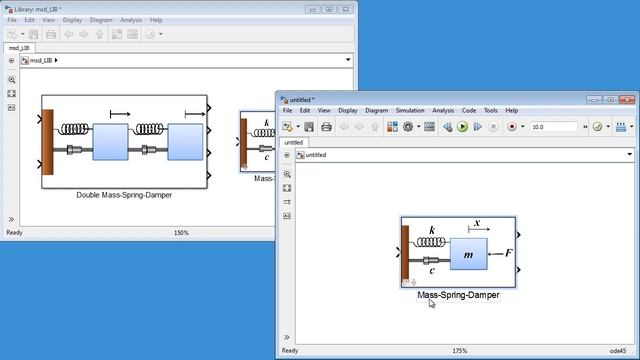
Task: Click the build model icon at toolbar end
Action: click(x=621, y=127)
